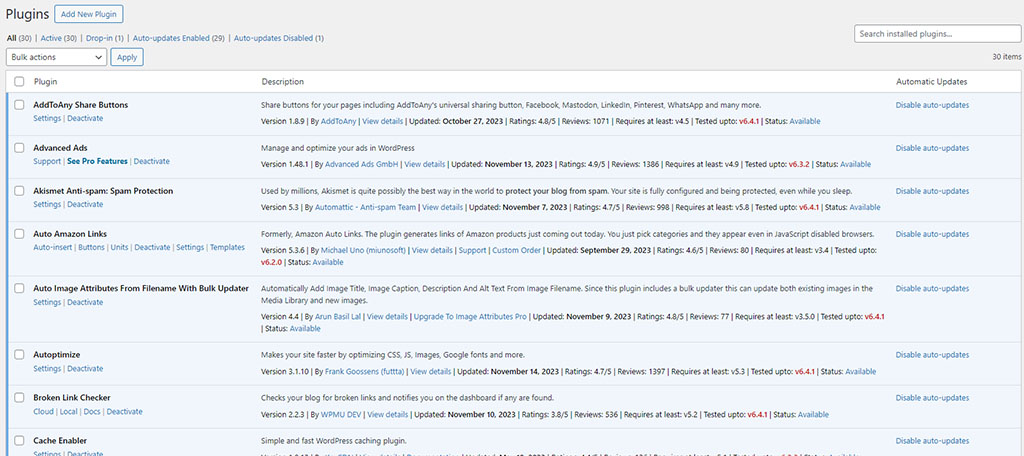Open Units link for Auto Amazon Links
Viewport: 1024px width, 456px height.
click(120, 248)
